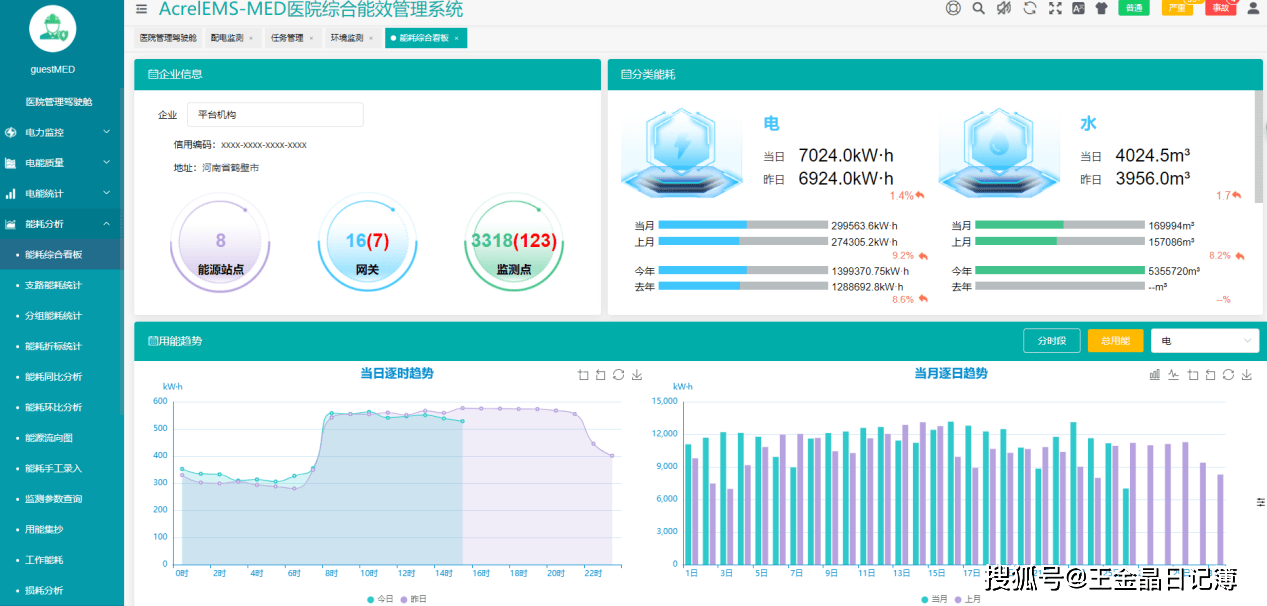Open the user profile icon at top right
The height and width of the screenshot is (606, 1267).
click(x=1252, y=8)
